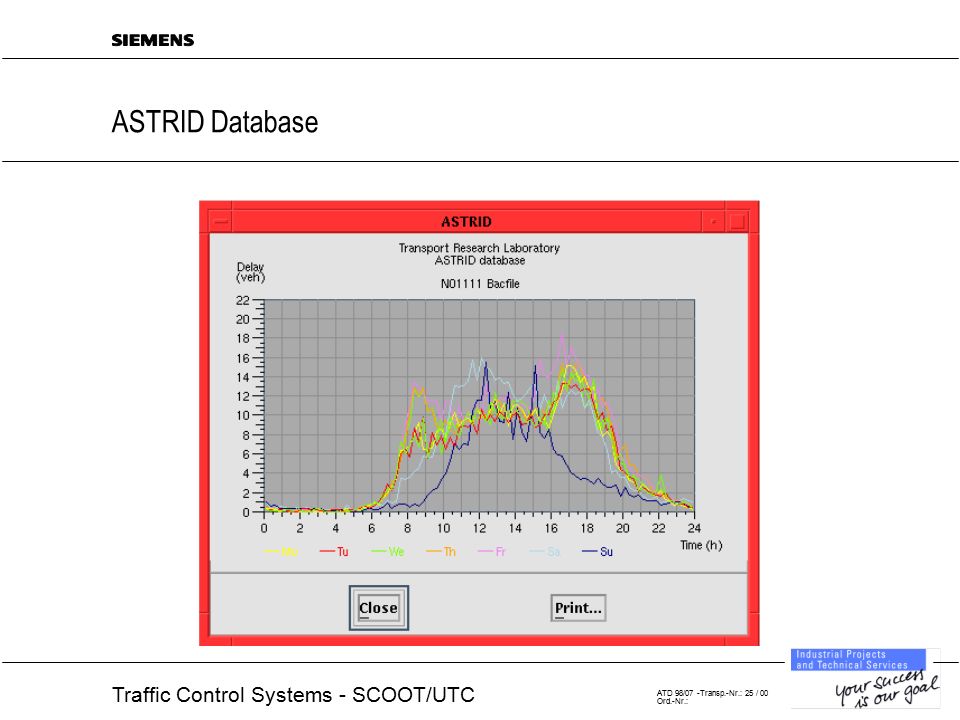This screenshot has height=720, width=960.
Task: Click the ASTRID title bar text
Action: [467, 222]
